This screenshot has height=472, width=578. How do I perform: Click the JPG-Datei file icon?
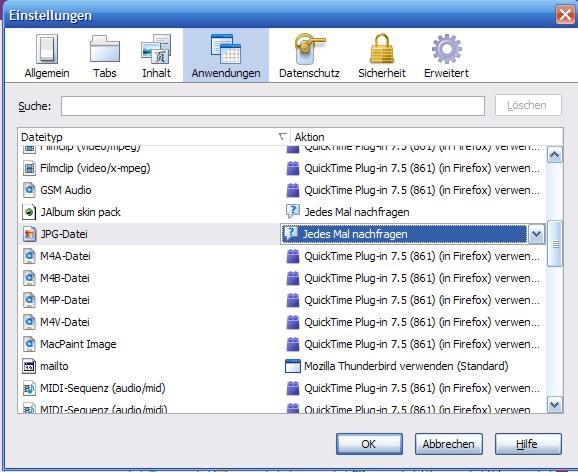point(29,234)
